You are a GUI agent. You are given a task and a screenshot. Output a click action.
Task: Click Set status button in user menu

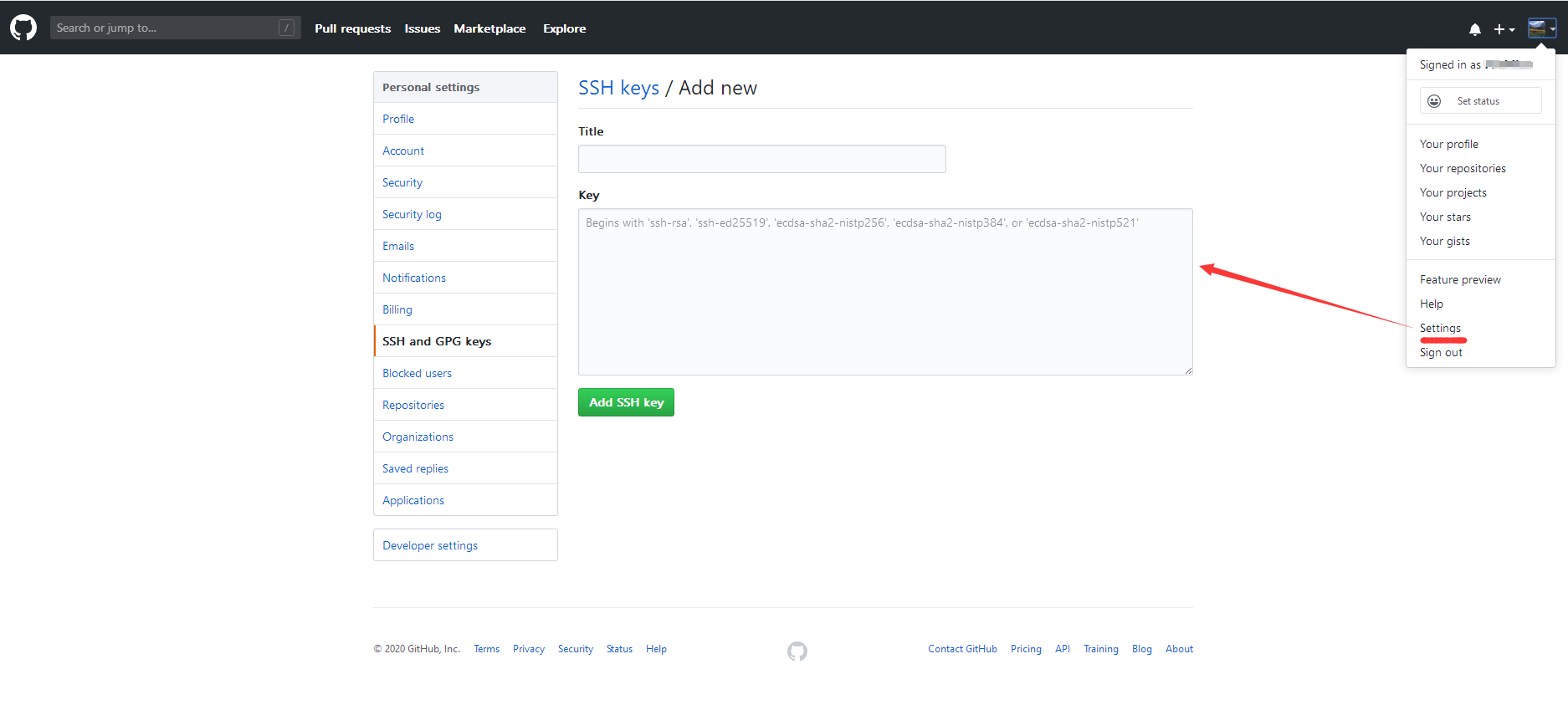point(1481,101)
